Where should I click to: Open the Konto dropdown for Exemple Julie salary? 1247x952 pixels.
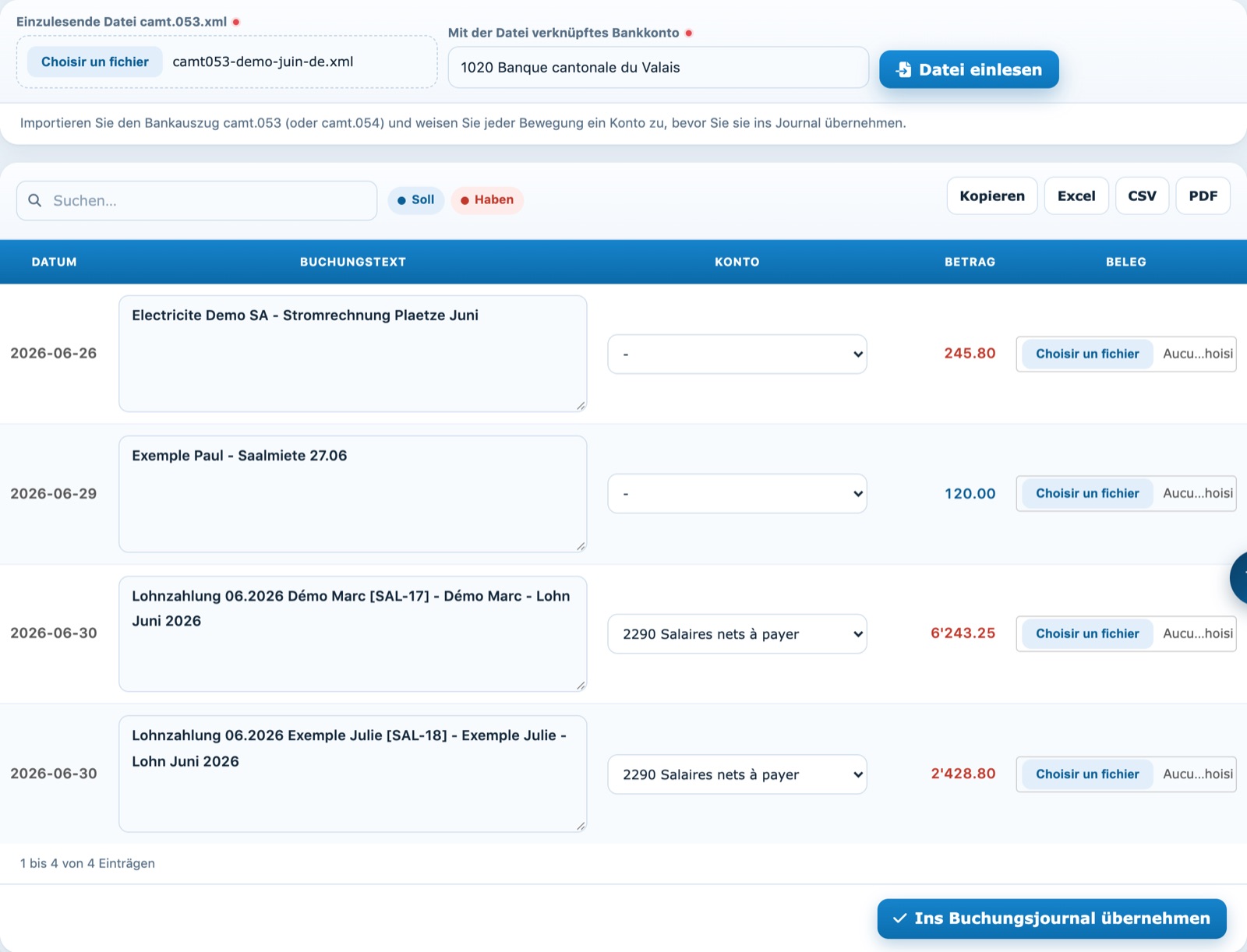pyautogui.click(x=737, y=774)
